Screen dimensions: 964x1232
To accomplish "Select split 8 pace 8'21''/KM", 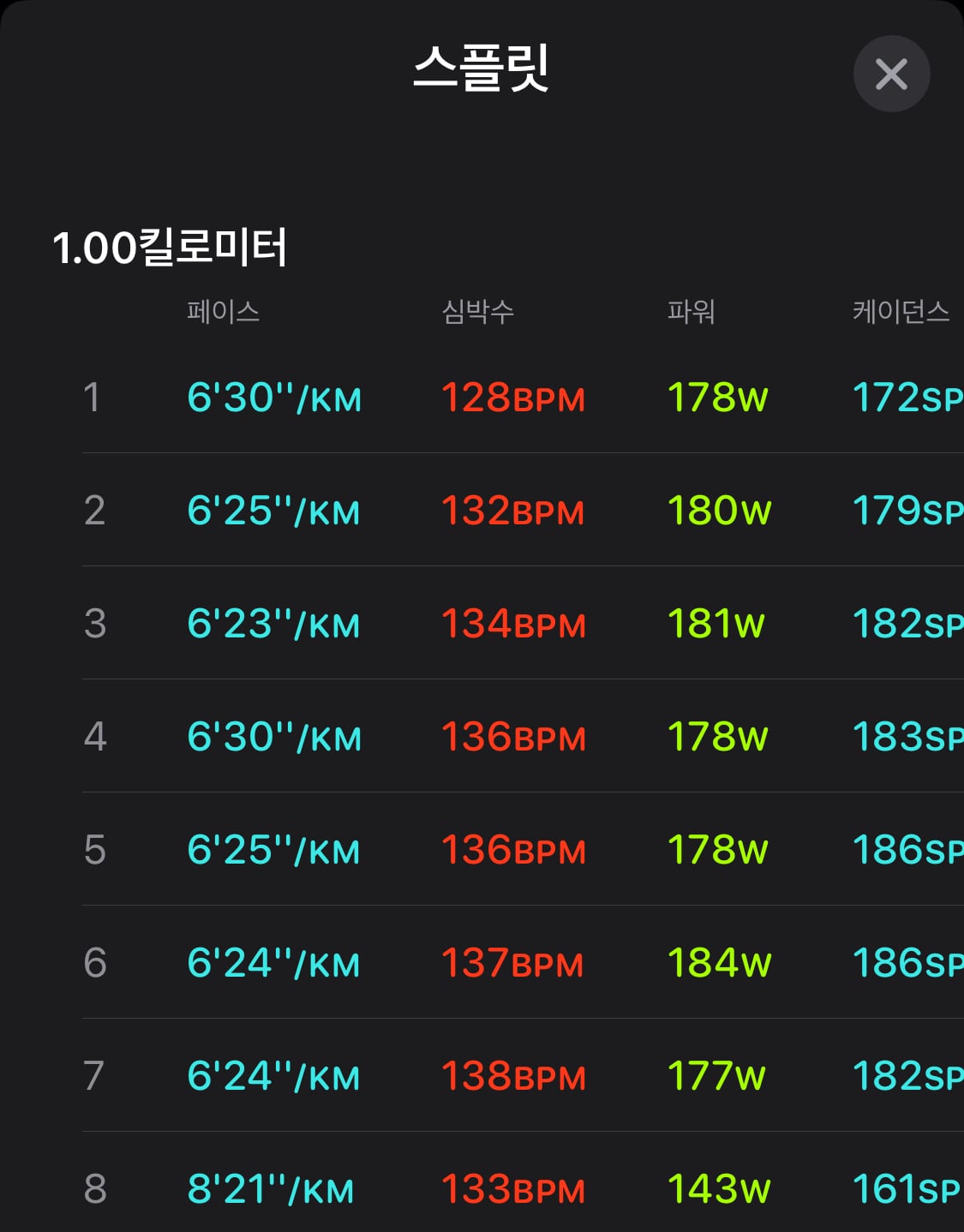I will coord(270,1189).
